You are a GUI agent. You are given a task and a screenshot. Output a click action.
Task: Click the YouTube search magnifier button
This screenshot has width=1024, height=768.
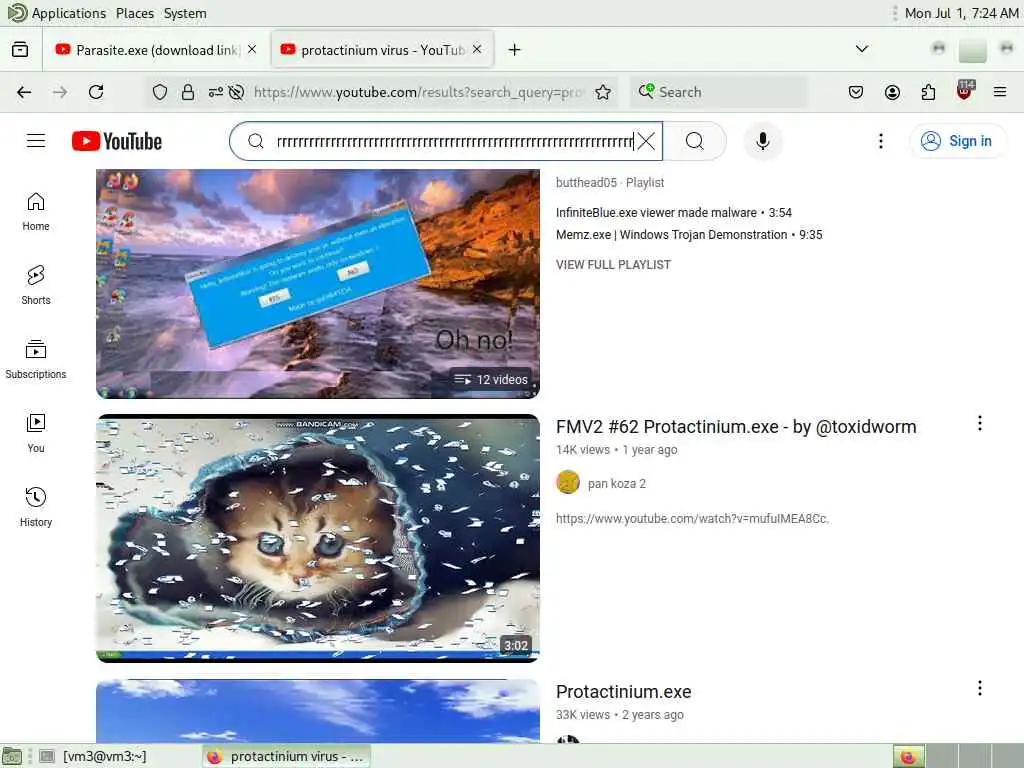click(695, 141)
